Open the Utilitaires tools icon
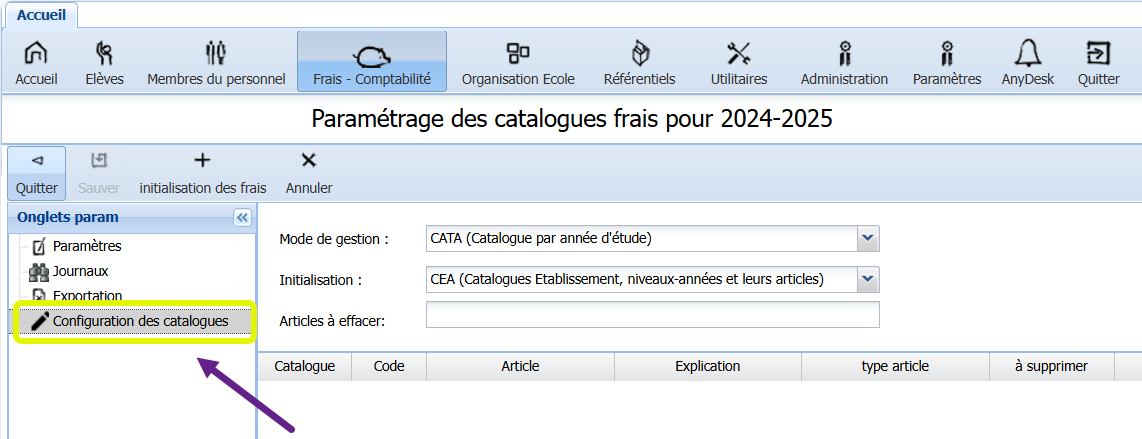Viewport: 1142px width, 439px height. tap(738, 63)
